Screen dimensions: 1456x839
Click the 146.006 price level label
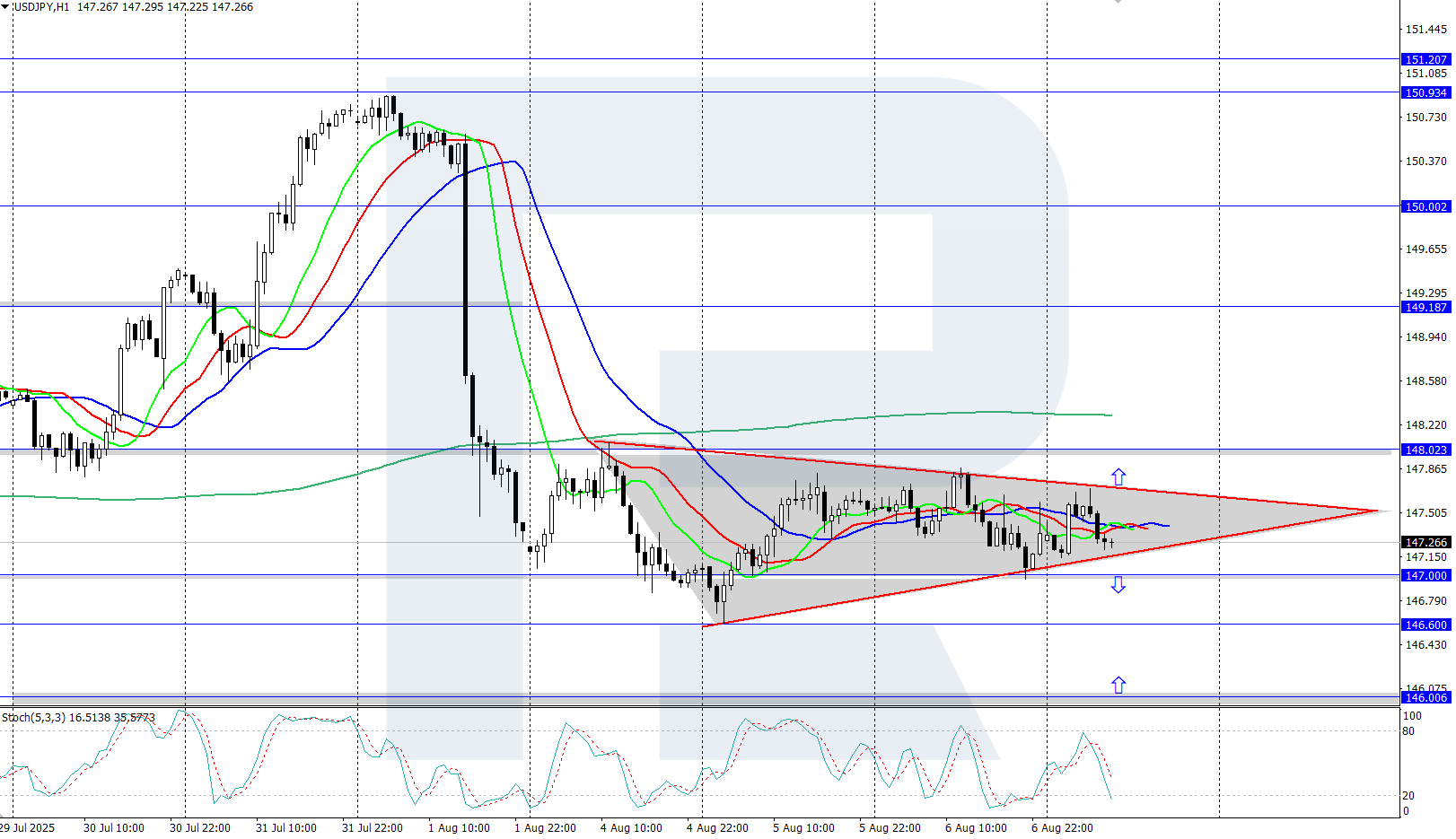(1425, 697)
